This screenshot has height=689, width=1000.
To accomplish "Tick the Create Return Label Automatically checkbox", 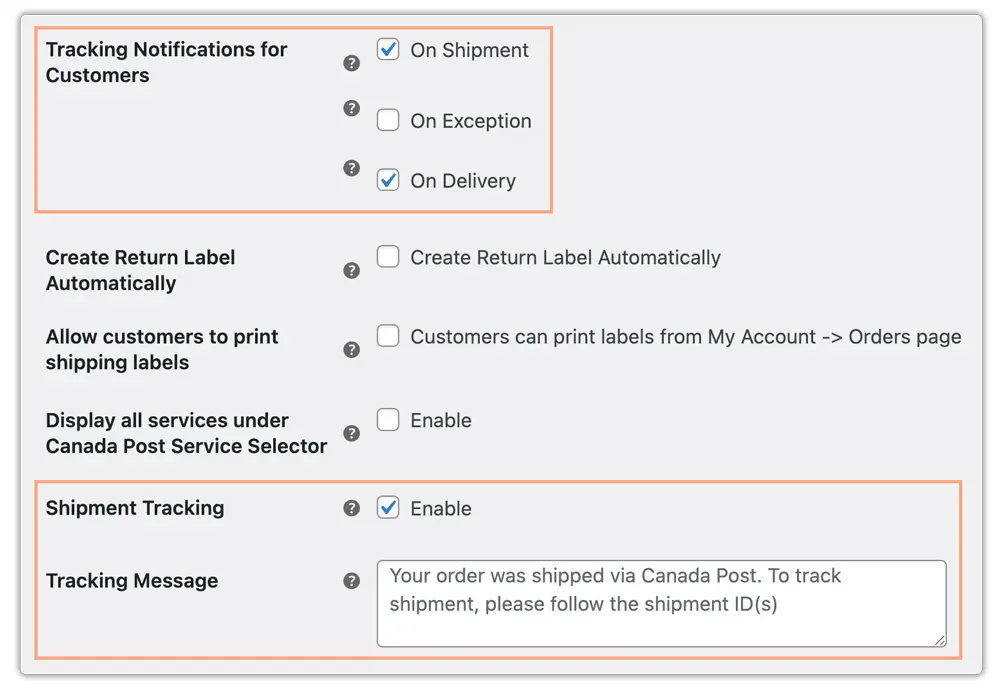I will coord(388,256).
